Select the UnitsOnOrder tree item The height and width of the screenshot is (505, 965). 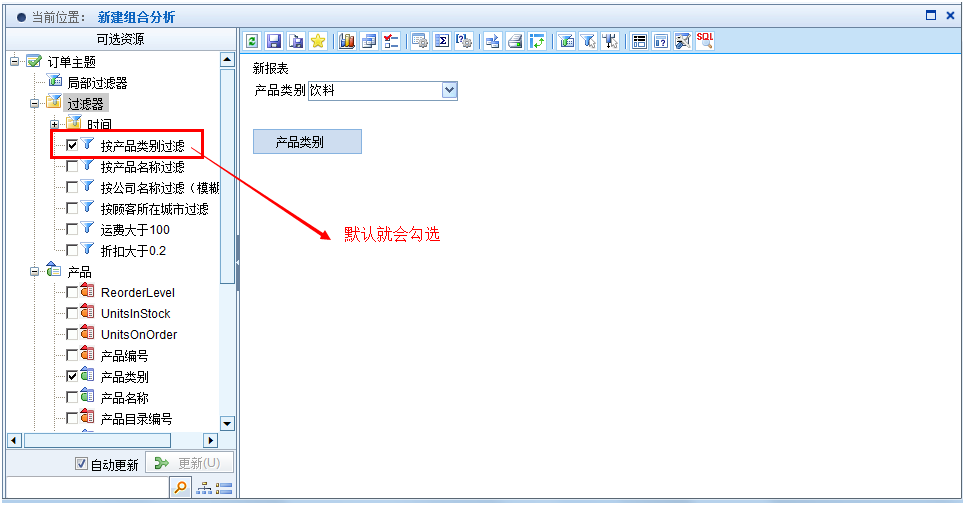[139, 335]
